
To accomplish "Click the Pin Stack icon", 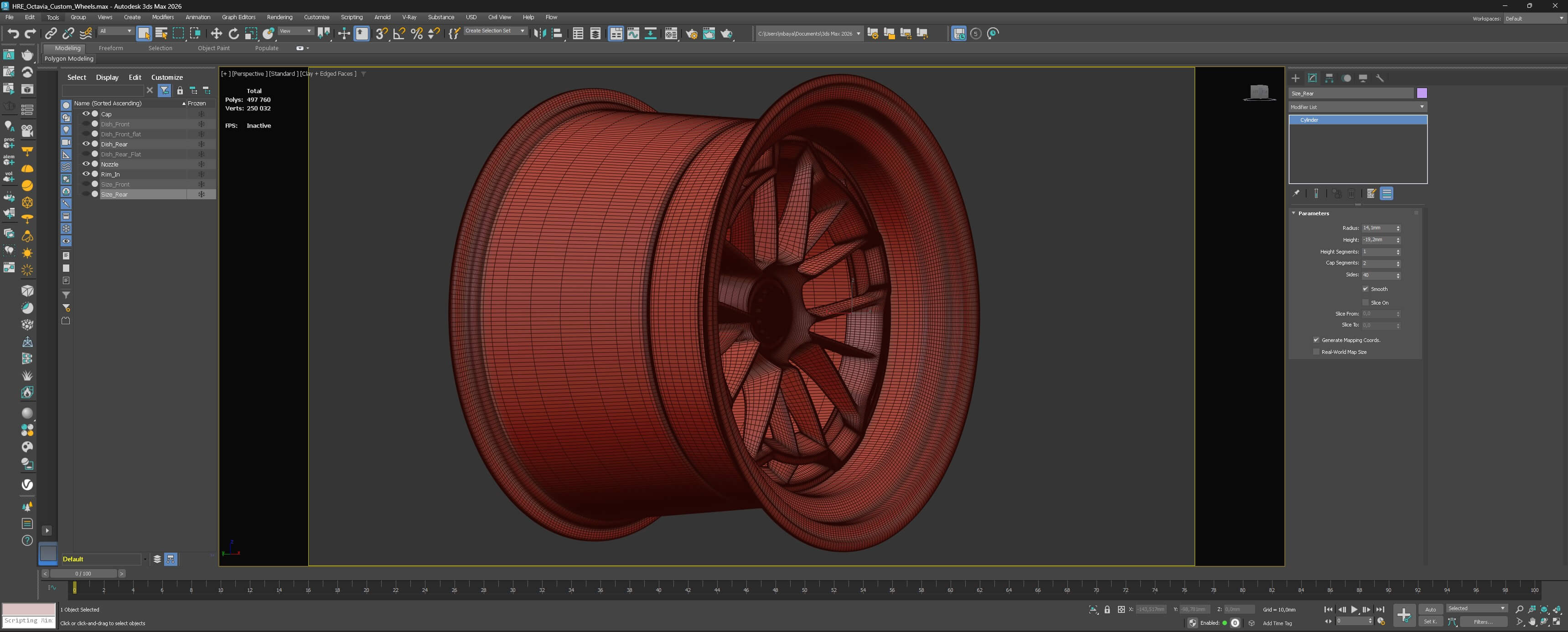I will click(x=1296, y=194).
